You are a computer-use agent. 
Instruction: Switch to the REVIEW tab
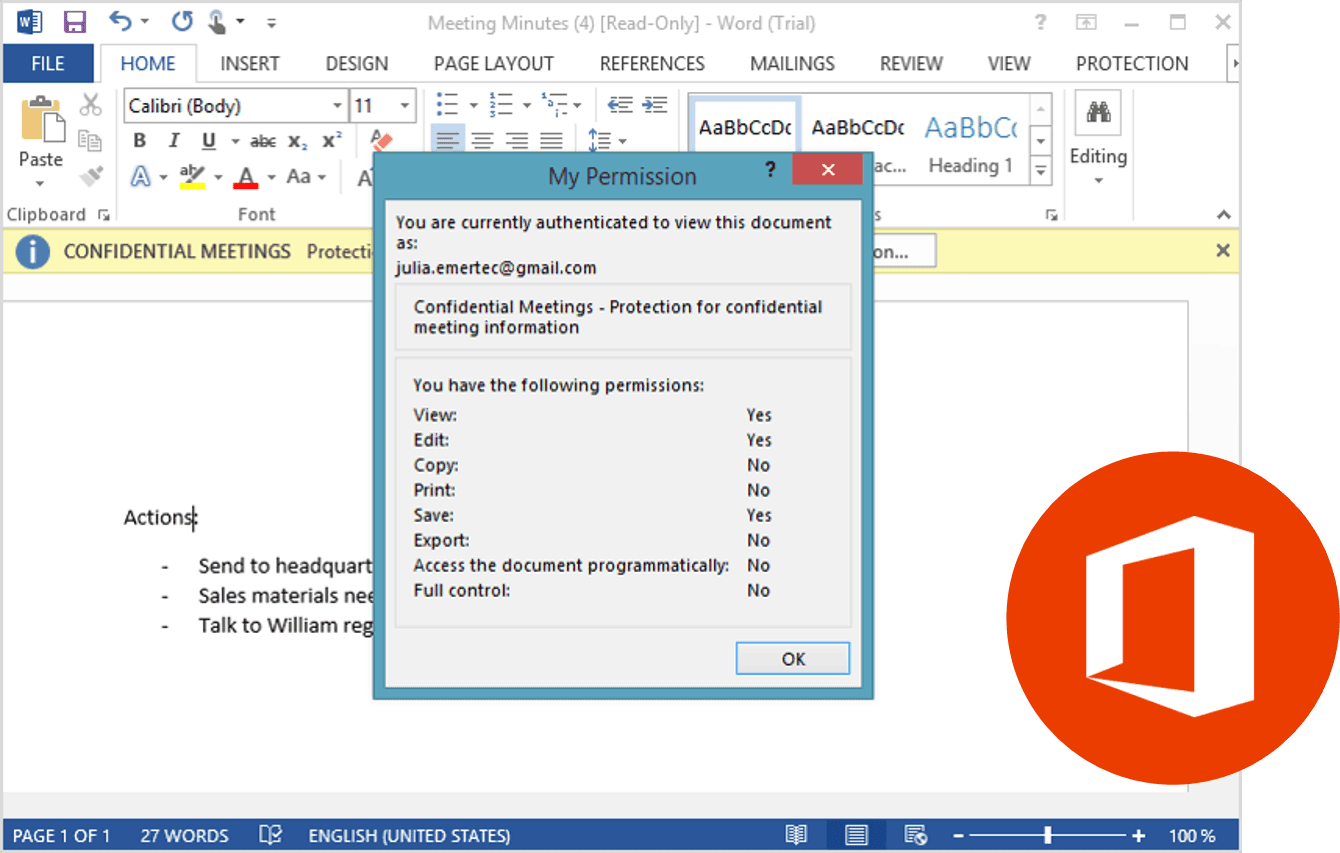pyautogui.click(x=911, y=63)
